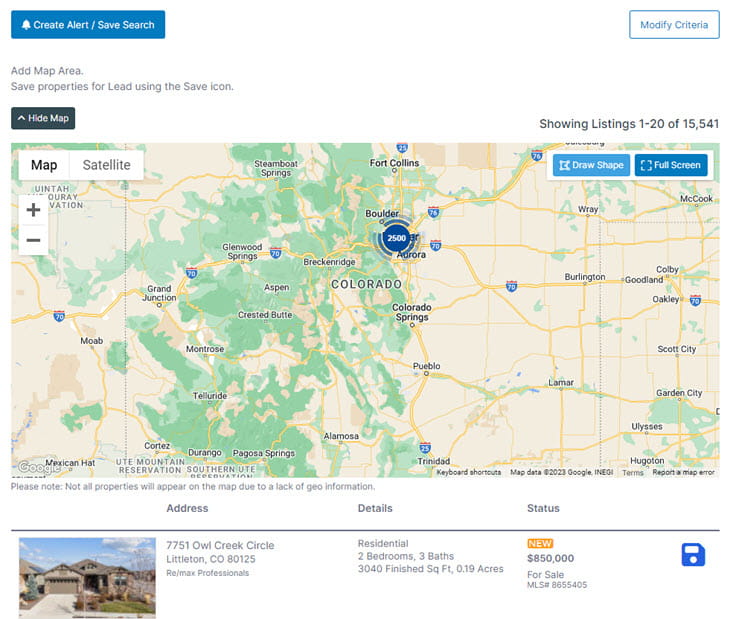This screenshot has height=619, width=730.
Task: Click the $850,000 price text
Action: 550,558
